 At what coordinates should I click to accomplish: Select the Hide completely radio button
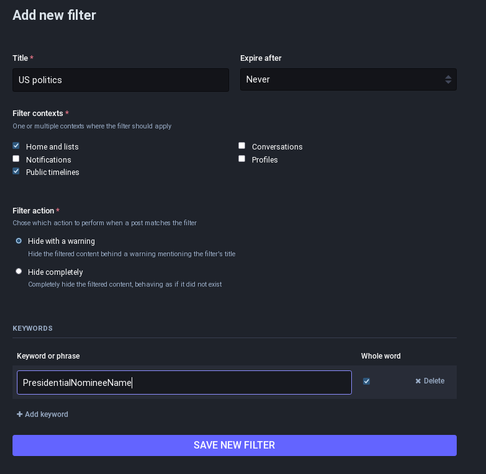(x=19, y=271)
